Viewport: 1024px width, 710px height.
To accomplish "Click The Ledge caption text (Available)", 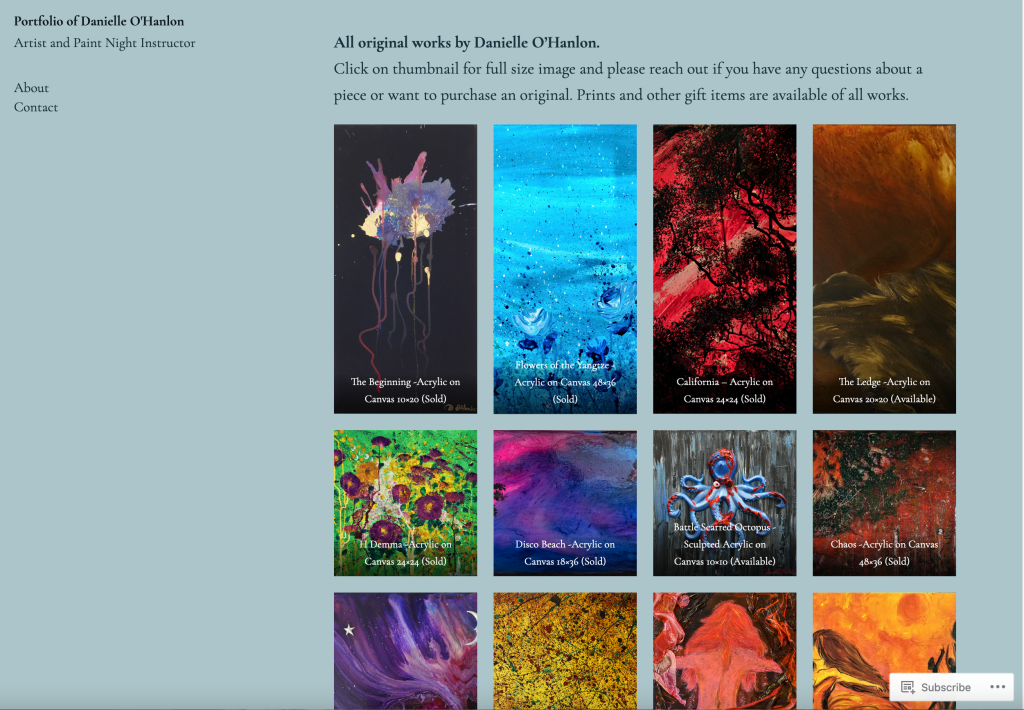I will tap(884, 390).
